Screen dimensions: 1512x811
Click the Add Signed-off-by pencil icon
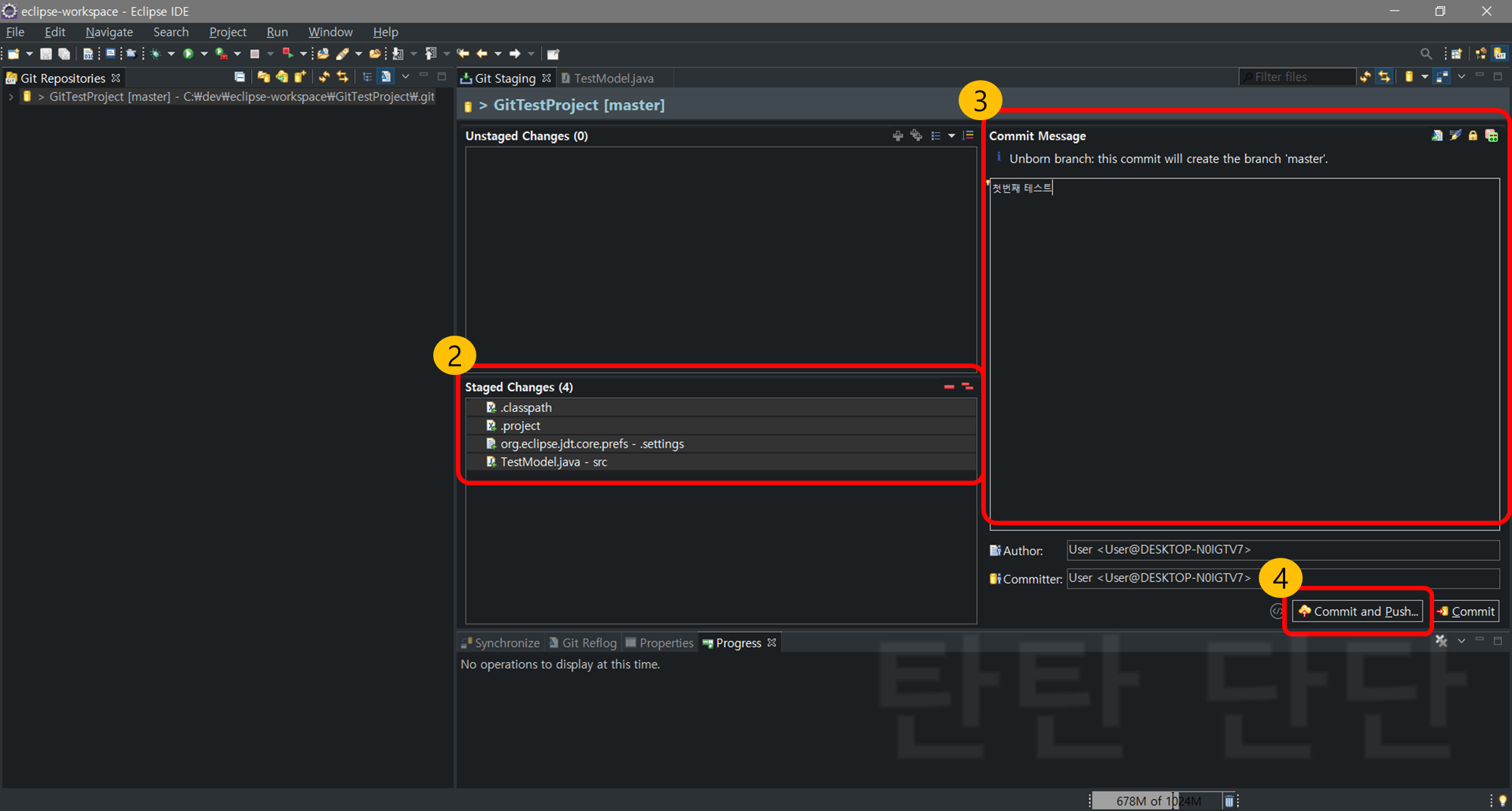(1455, 135)
